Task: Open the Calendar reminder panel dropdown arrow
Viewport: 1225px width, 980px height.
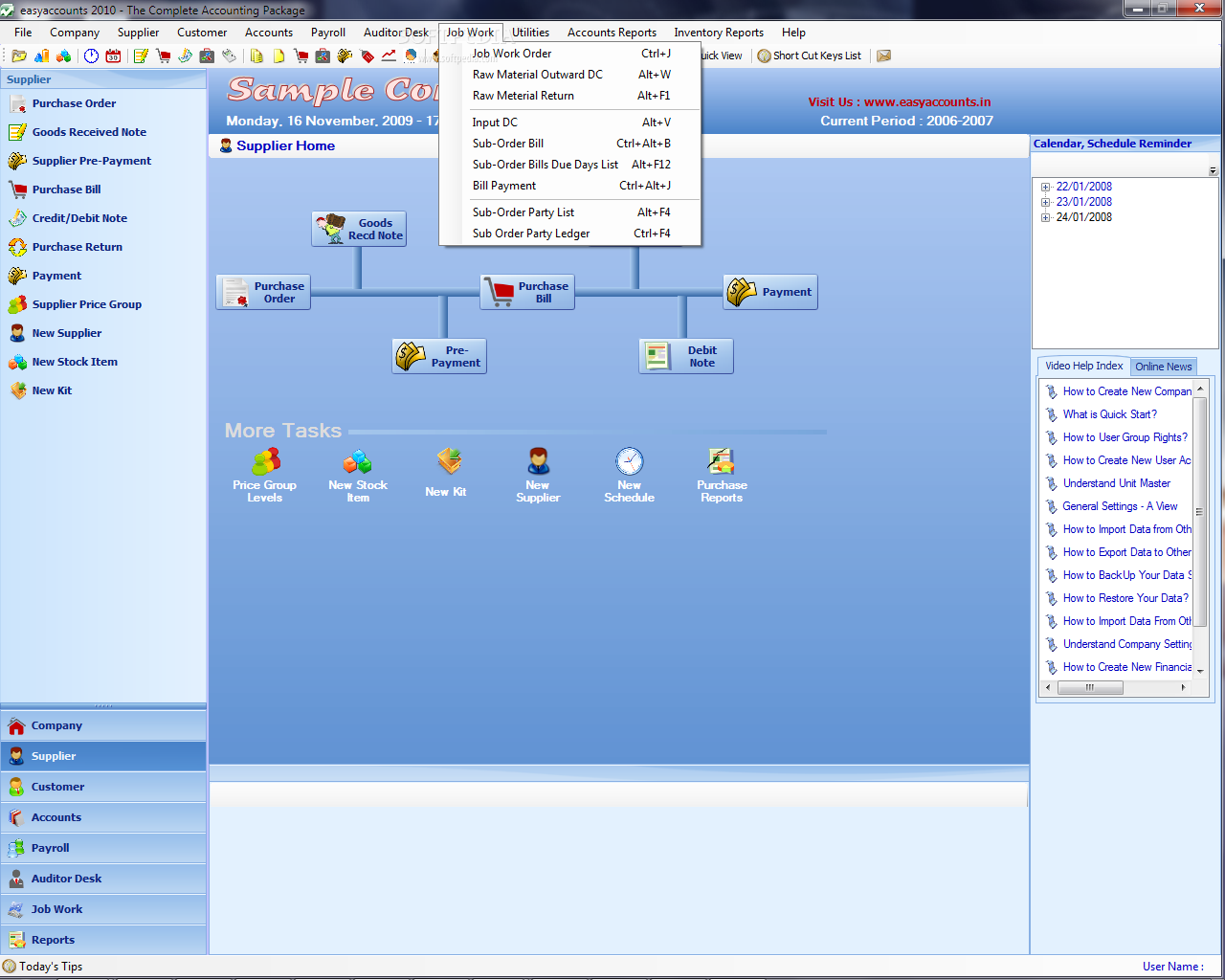Action: (x=1213, y=171)
